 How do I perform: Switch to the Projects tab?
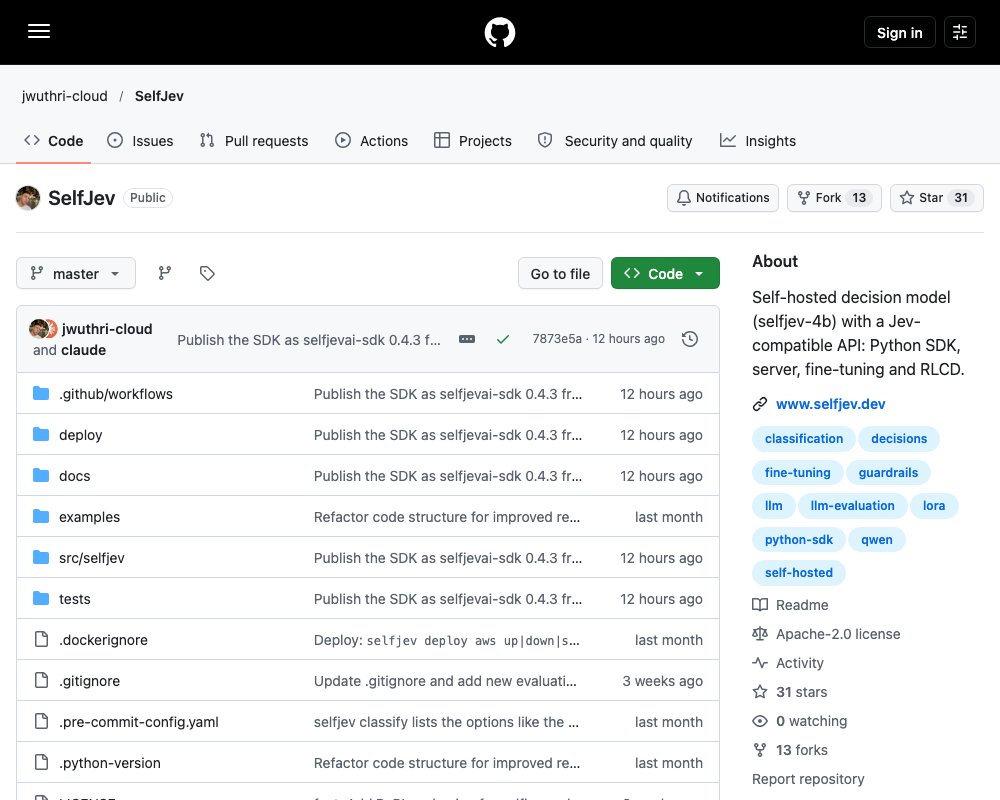[473, 141]
